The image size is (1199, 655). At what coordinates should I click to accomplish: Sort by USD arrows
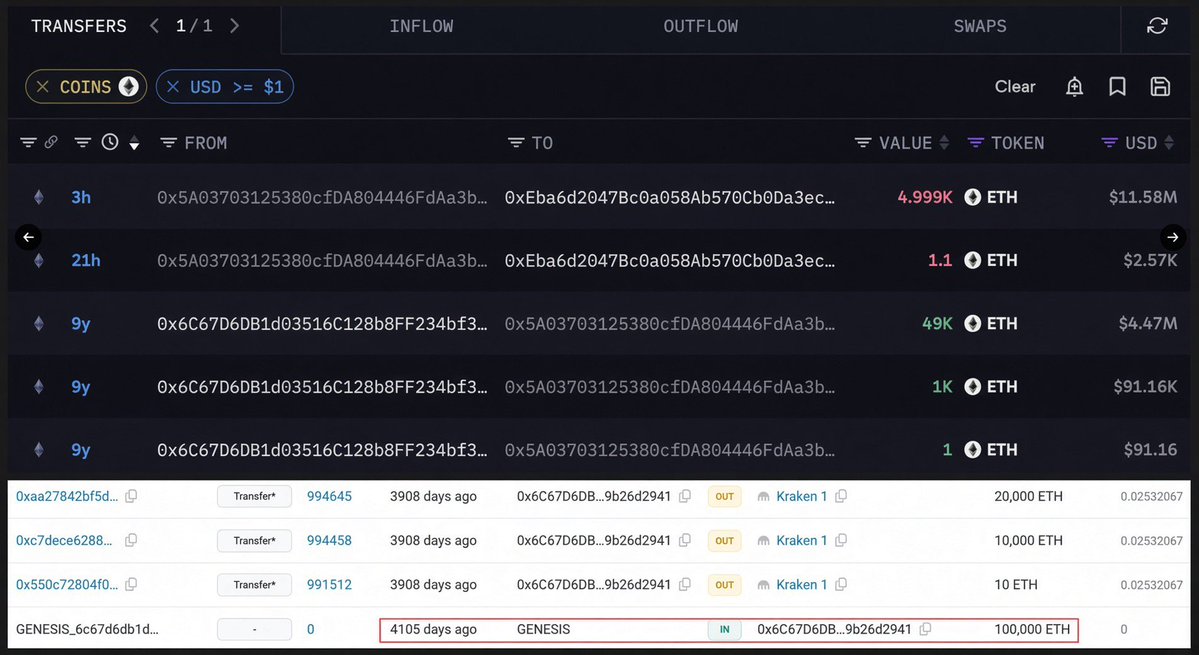1168,143
